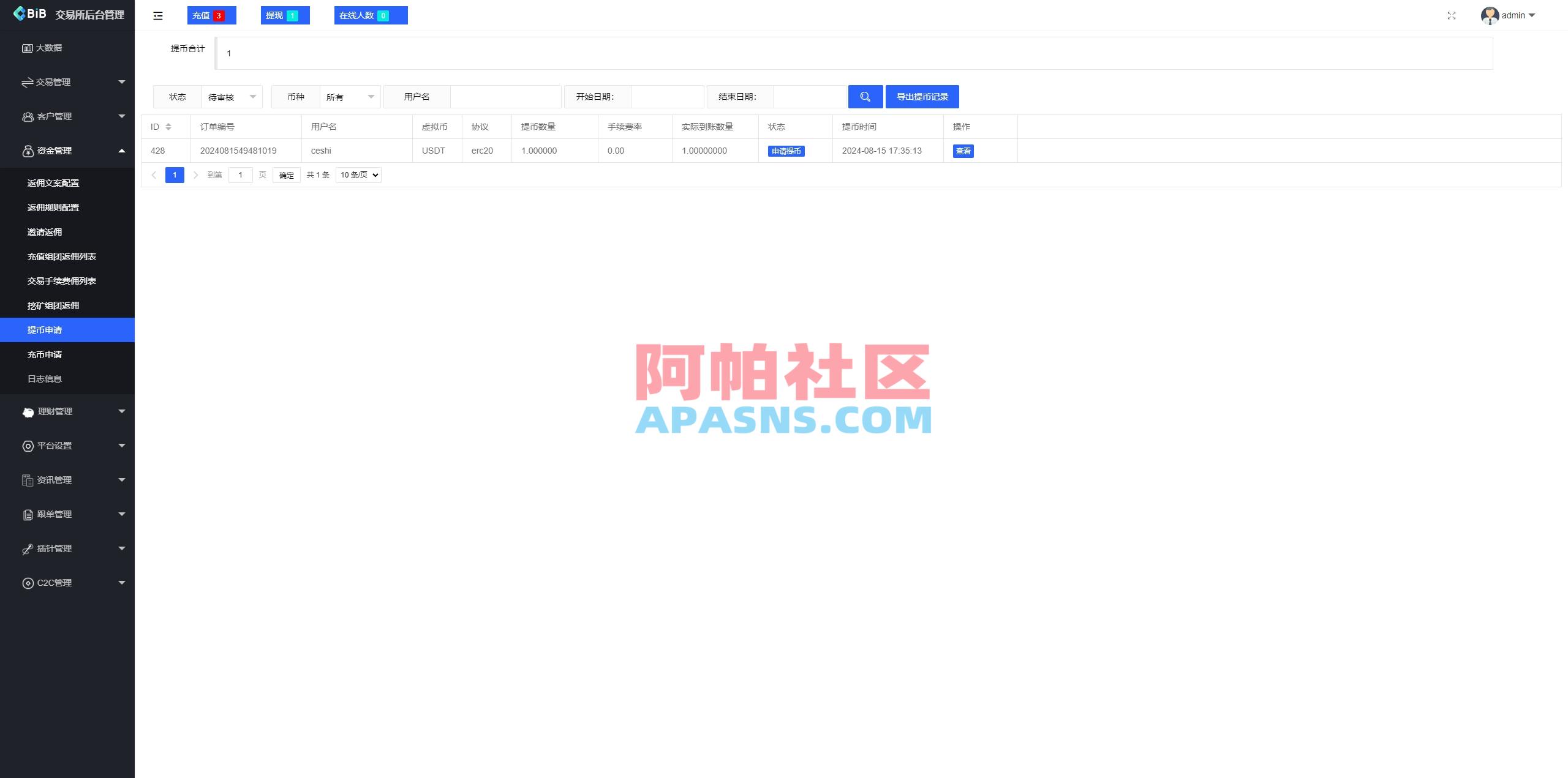
Task: Open 平台设置 via its gear icon
Action: 28,446
